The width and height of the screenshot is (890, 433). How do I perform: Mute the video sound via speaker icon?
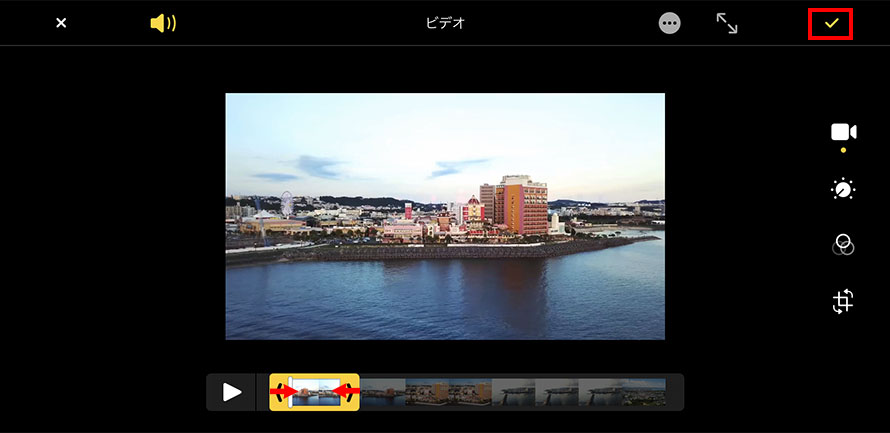[x=162, y=23]
